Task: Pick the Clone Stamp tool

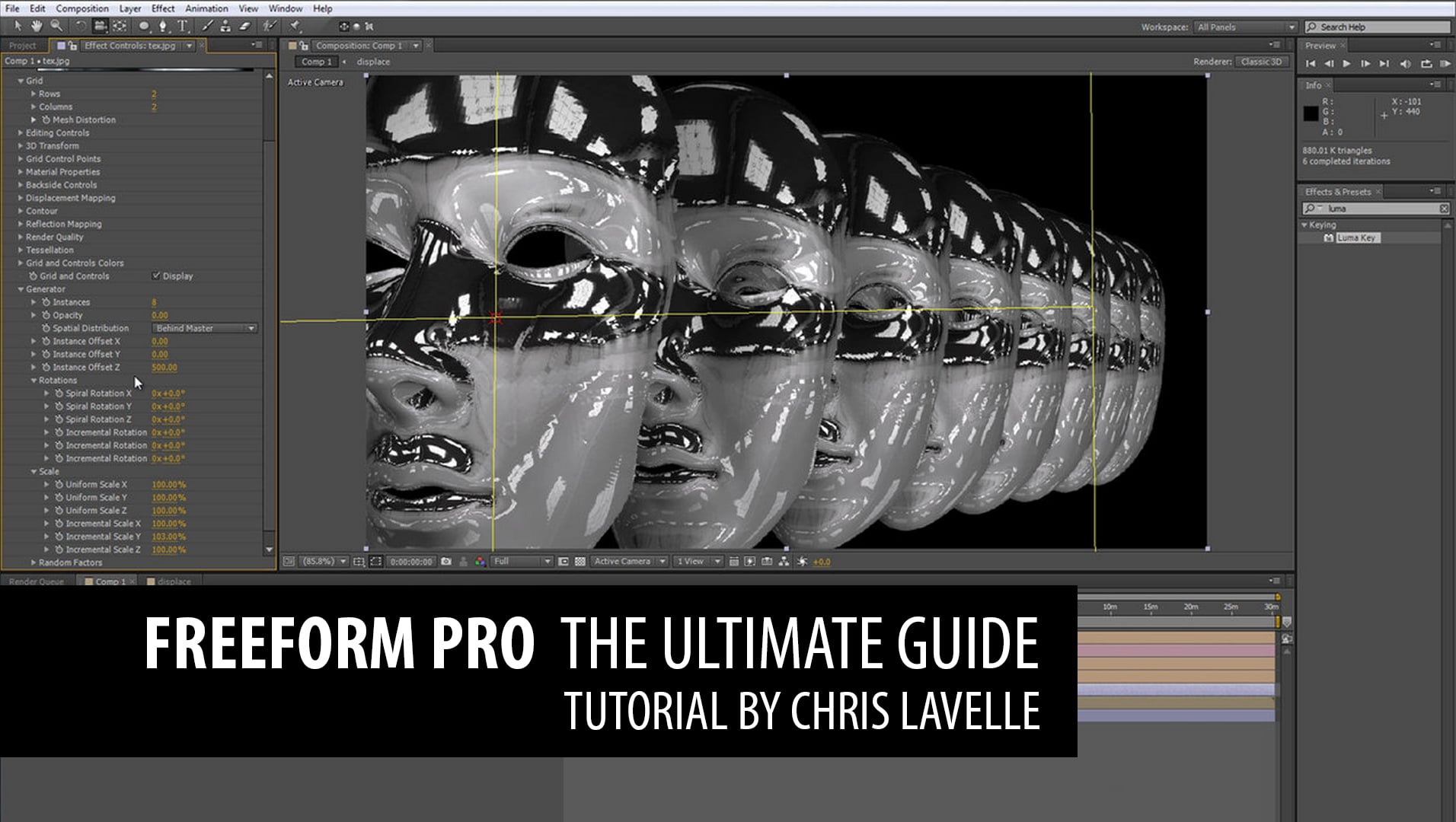Action: pyautogui.click(x=225, y=26)
